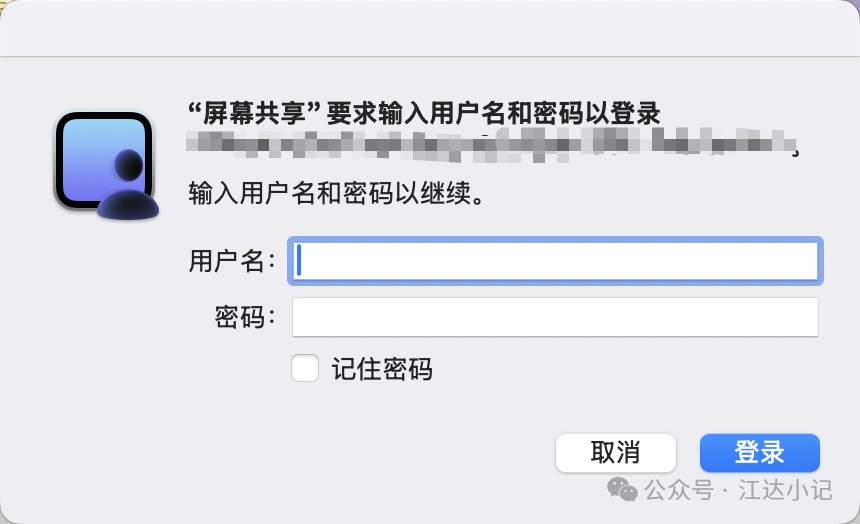Viewport: 860px width, 524px height.
Task: Click the 取消 button
Action: [x=615, y=453]
